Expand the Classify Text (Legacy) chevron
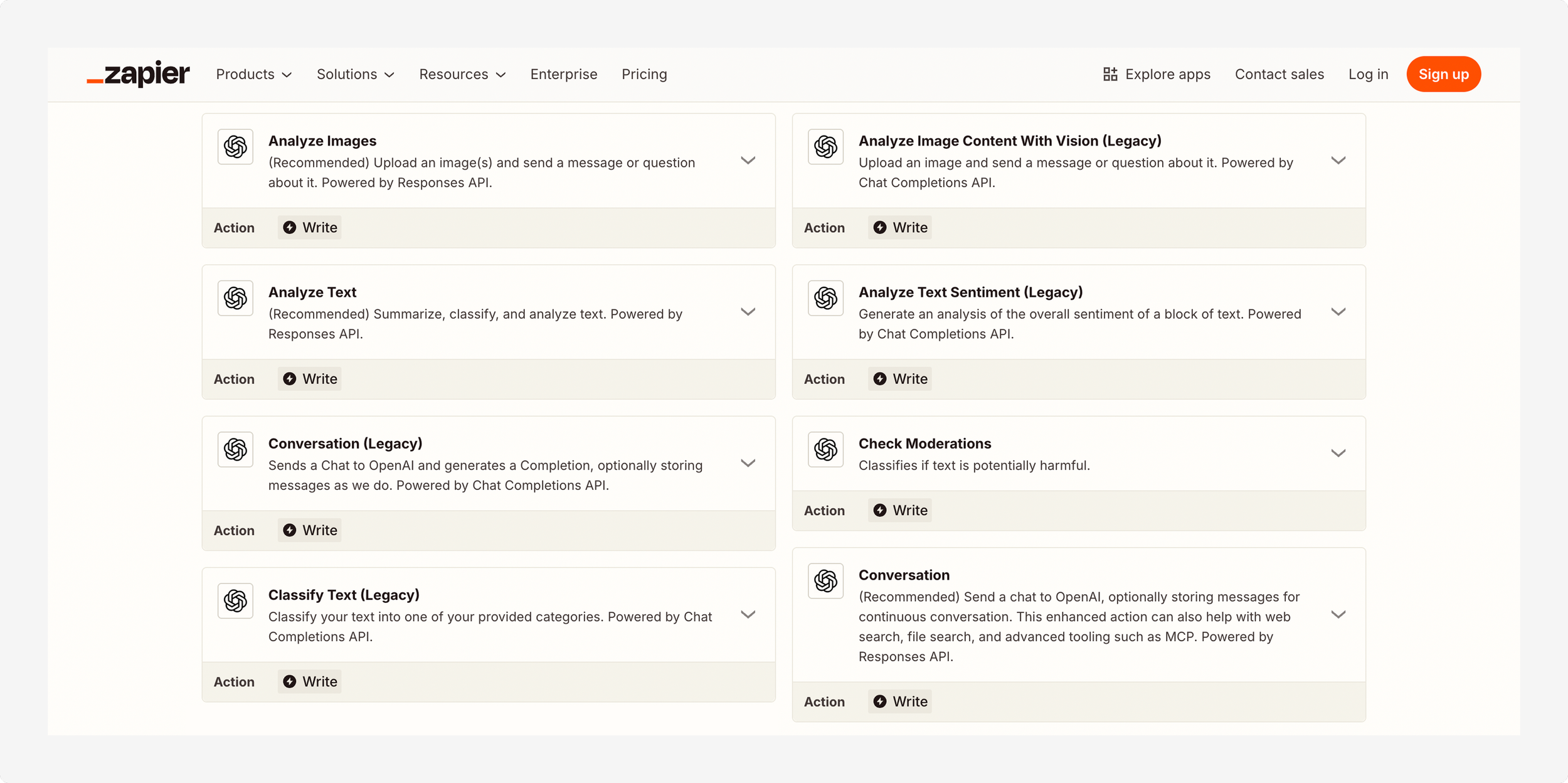Image resolution: width=1568 pixels, height=783 pixels. tap(748, 614)
